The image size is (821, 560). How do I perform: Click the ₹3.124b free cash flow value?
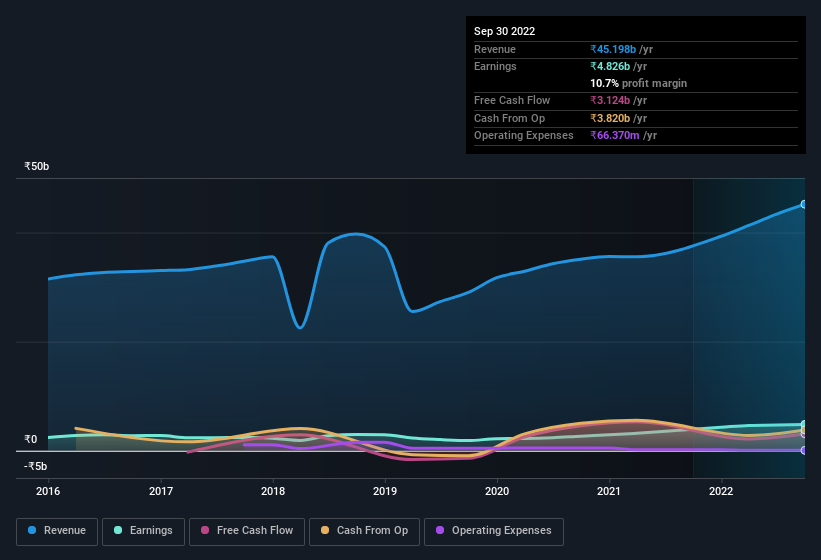(x=610, y=100)
